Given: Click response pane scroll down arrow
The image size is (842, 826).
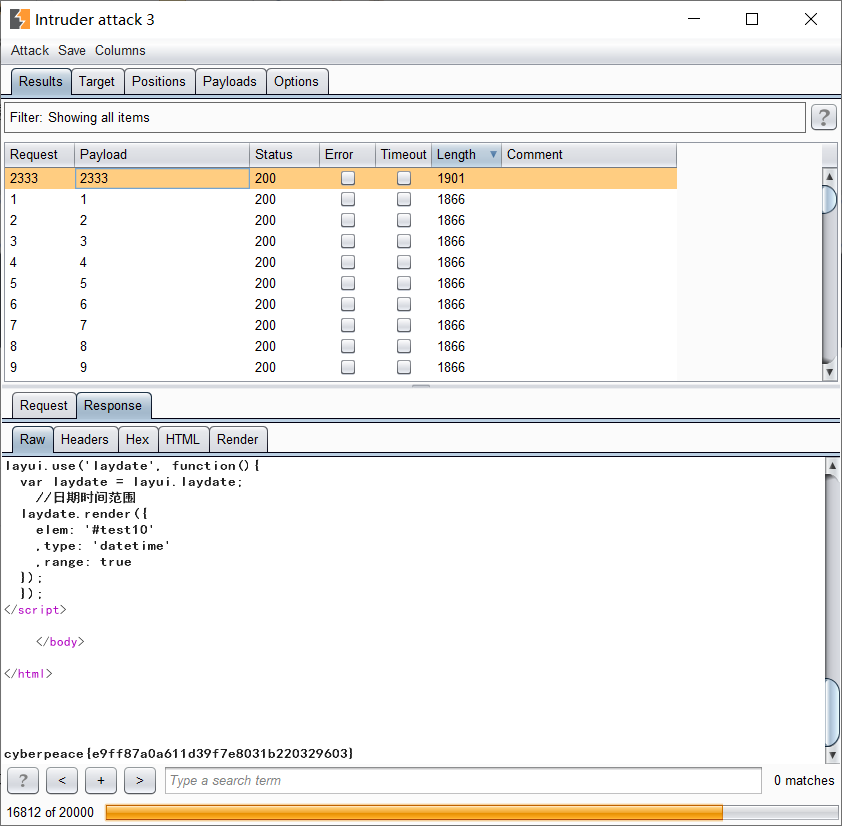Looking at the screenshot, I should point(832,755).
